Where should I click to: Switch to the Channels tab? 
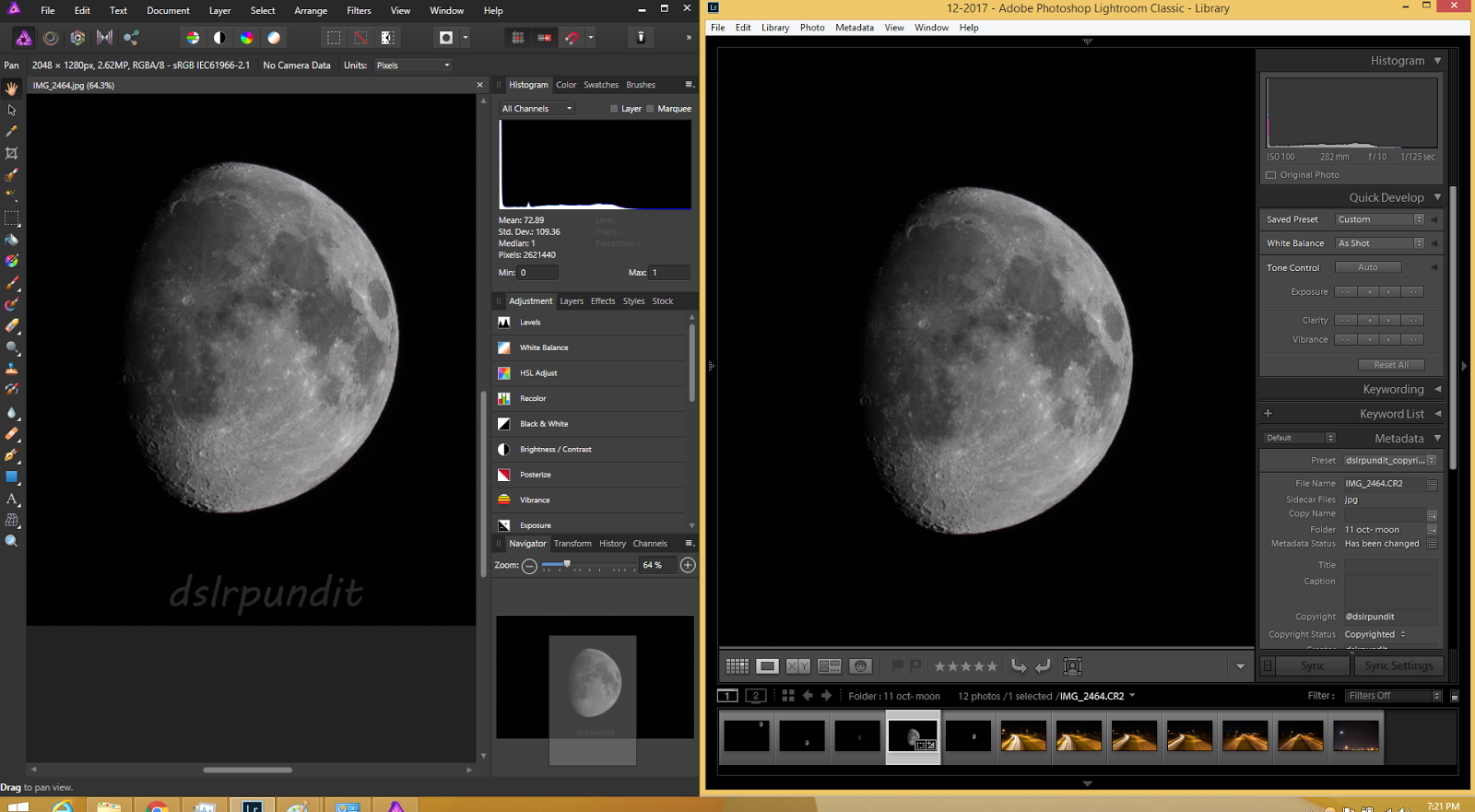(650, 544)
